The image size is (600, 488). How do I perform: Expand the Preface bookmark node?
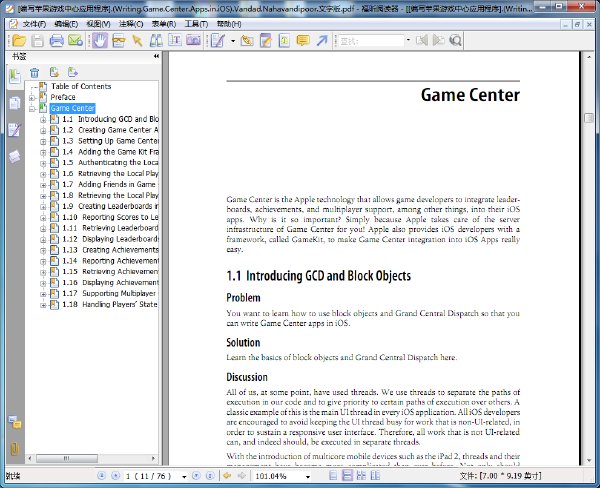click(x=32, y=98)
